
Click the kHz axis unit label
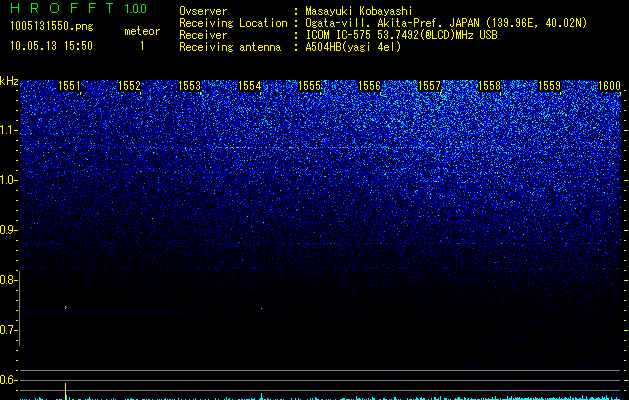tap(9, 81)
